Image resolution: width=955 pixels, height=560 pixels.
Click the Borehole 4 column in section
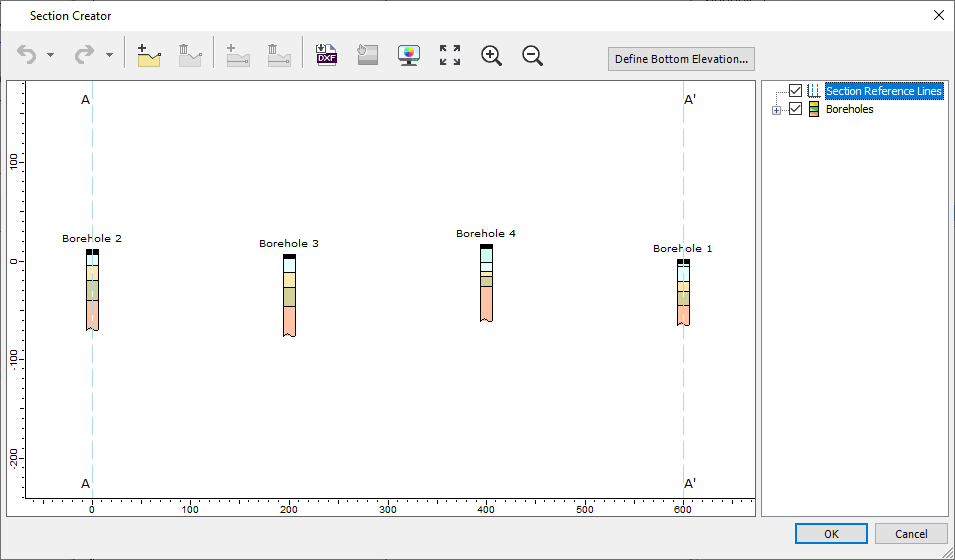coord(486,284)
